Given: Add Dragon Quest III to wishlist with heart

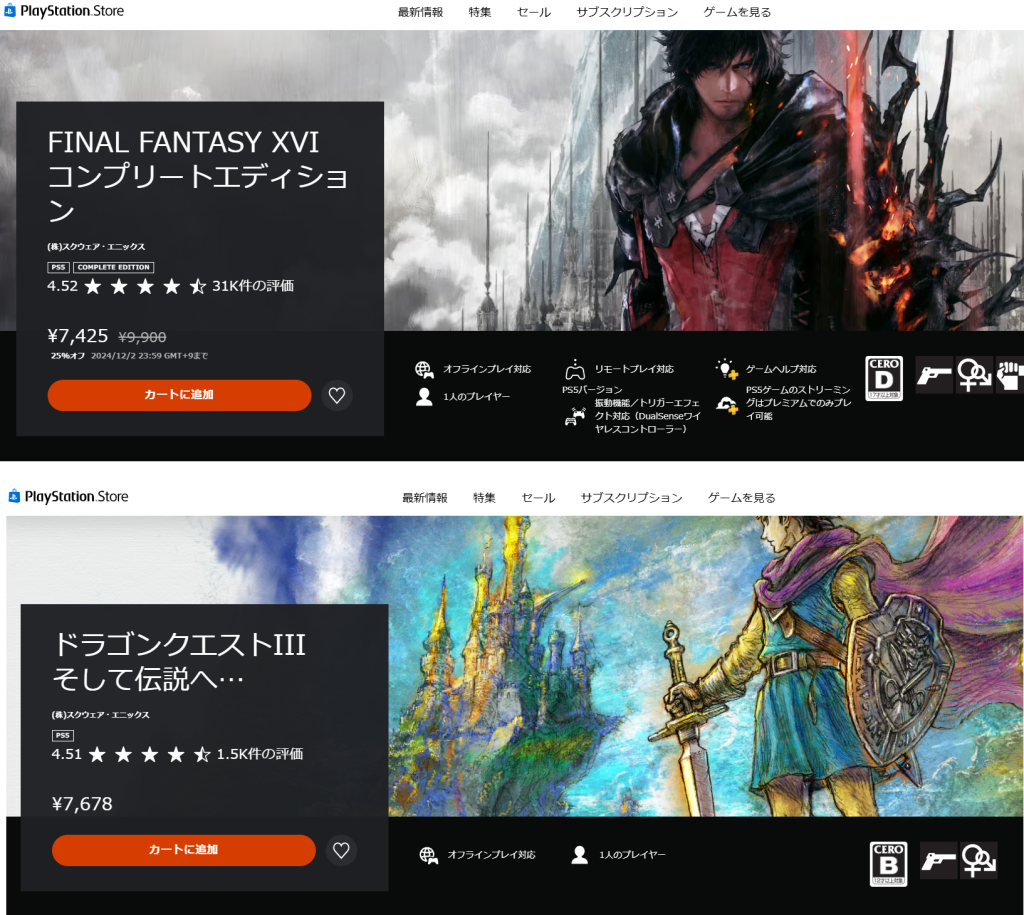Looking at the screenshot, I should (x=341, y=850).
